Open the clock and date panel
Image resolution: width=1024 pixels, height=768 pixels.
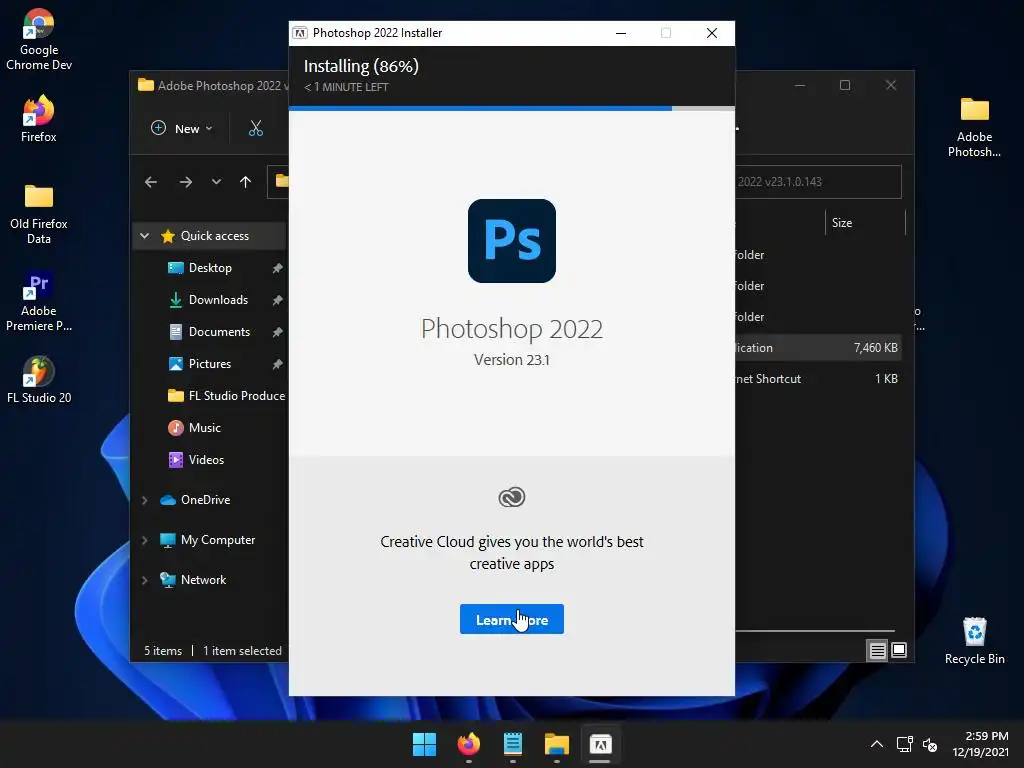(x=980, y=744)
